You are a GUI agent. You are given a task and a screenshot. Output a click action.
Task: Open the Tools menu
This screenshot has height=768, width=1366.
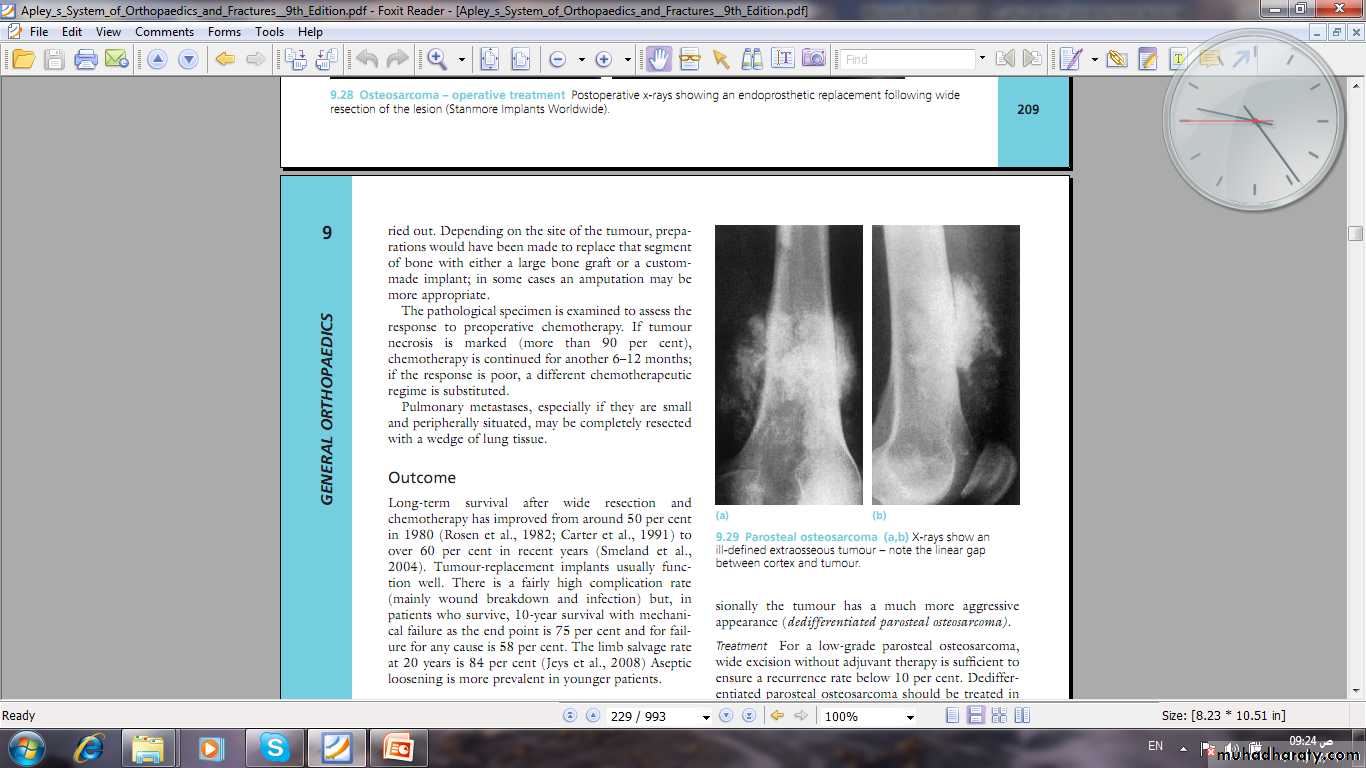269,31
